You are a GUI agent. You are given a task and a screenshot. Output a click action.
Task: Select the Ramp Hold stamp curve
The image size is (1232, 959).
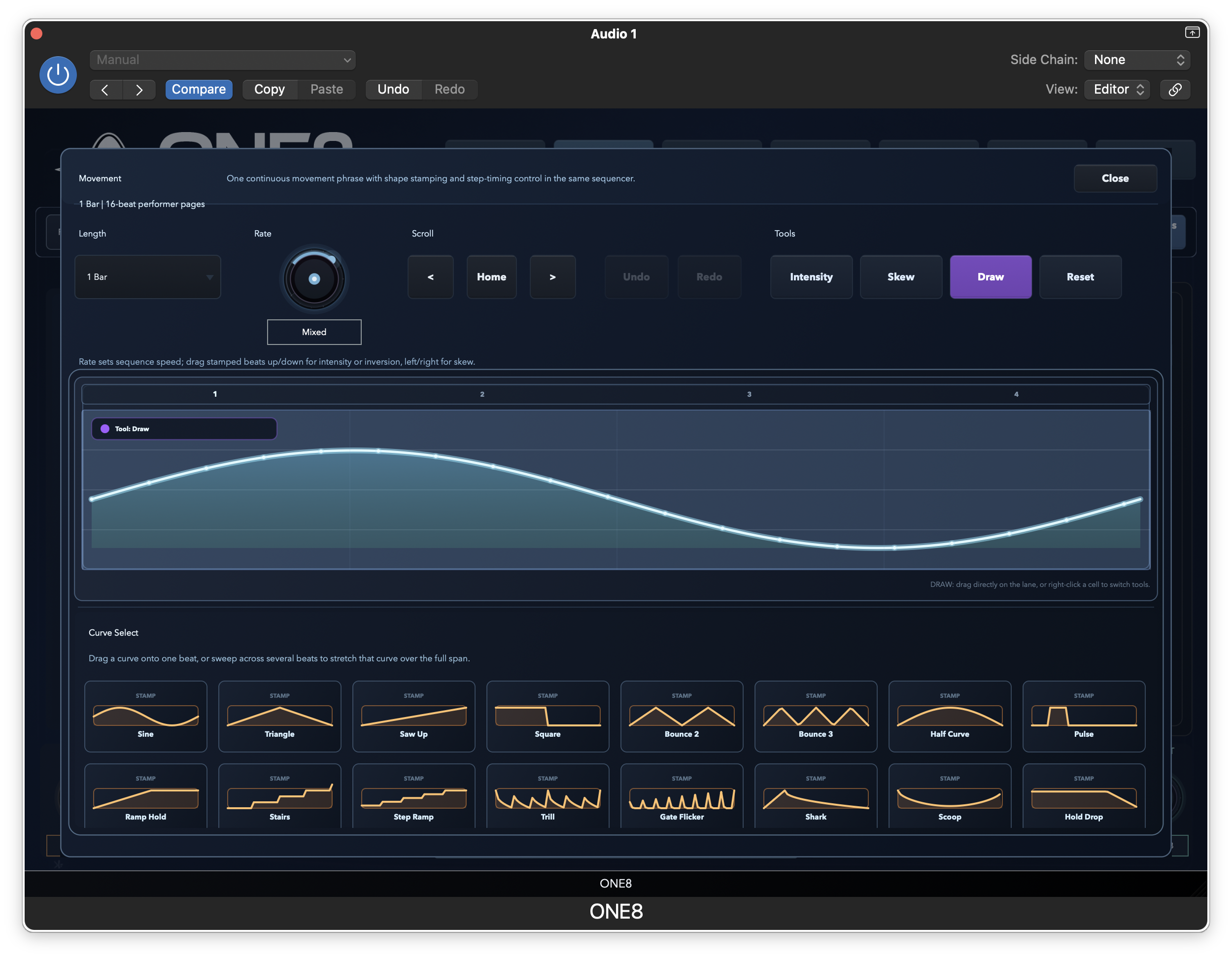pyautogui.click(x=145, y=796)
